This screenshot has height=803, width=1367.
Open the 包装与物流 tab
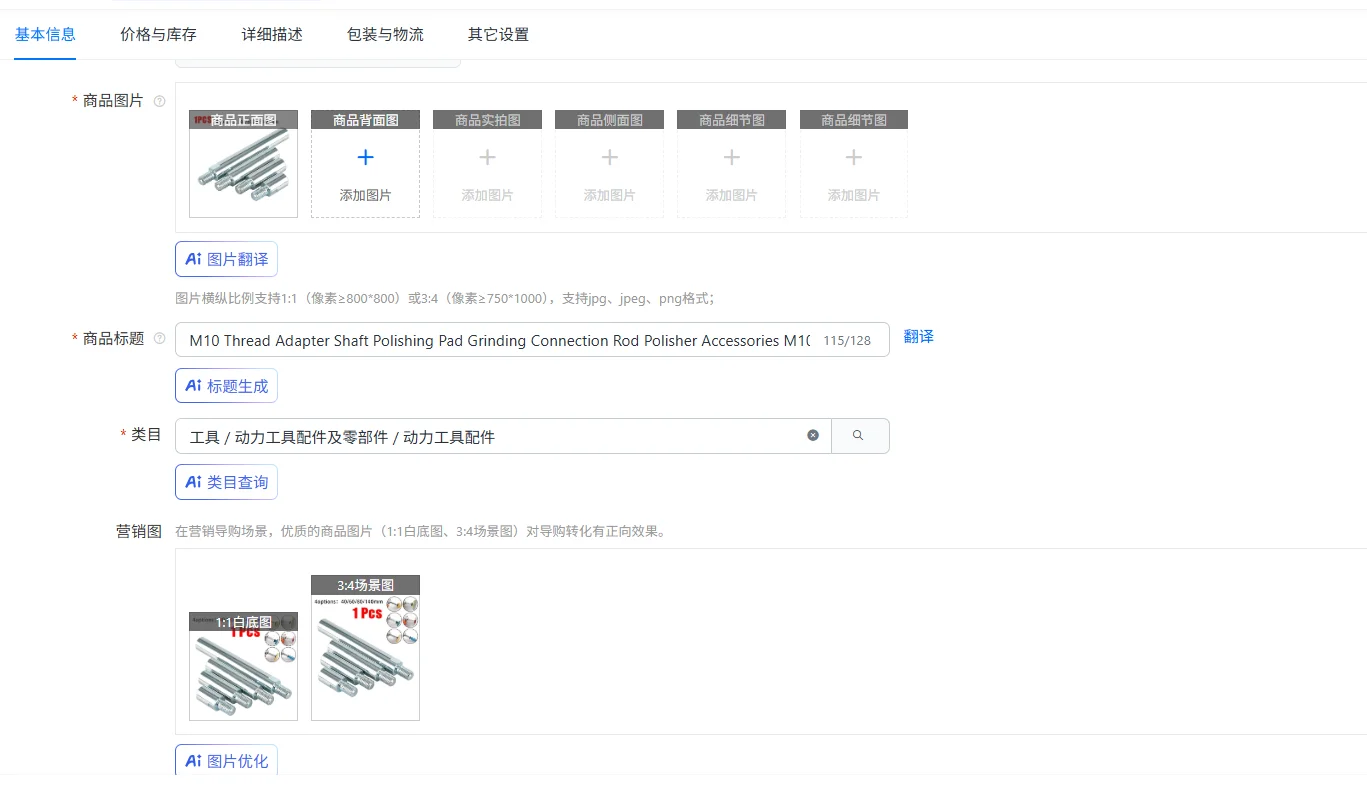pyautogui.click(x=385, y=34)
